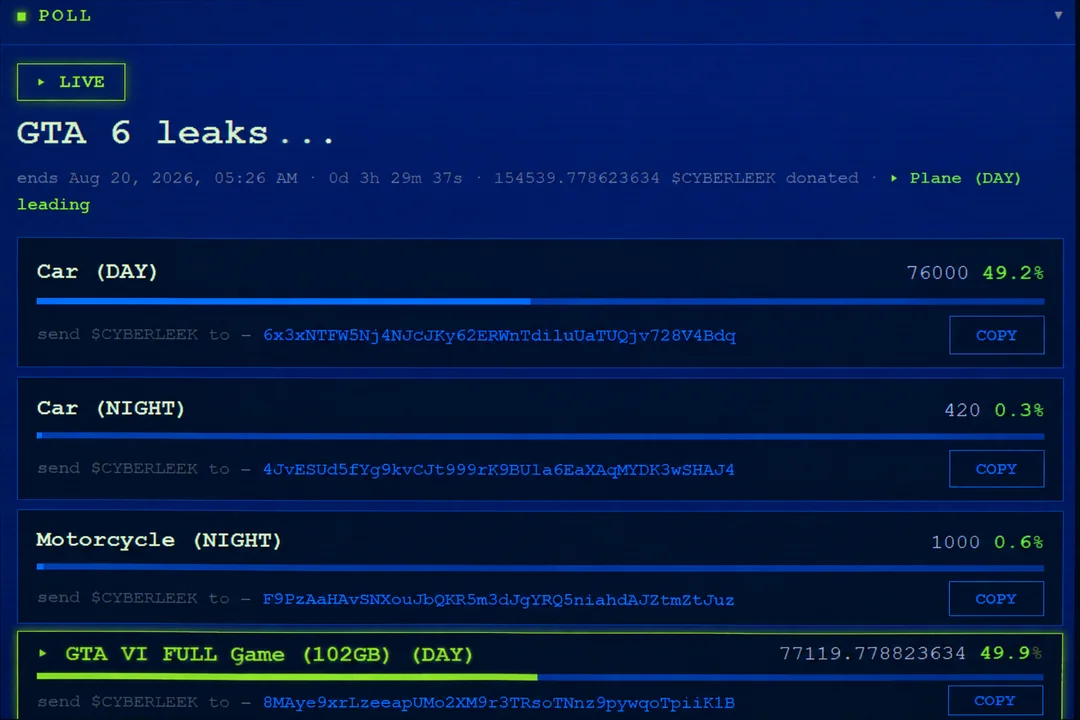
Task: Click 'send $CYBERLEEK to' in Motorcycle row
Action: (x=134, y=598)
